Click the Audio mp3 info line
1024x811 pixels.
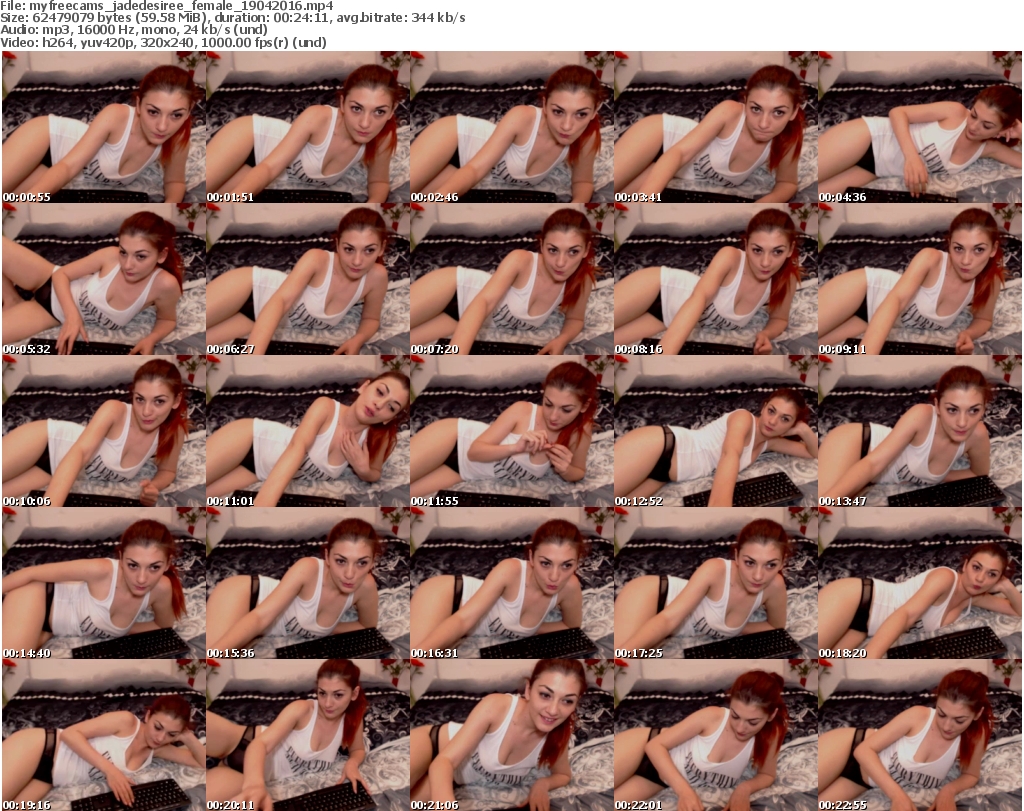[134, 30]
